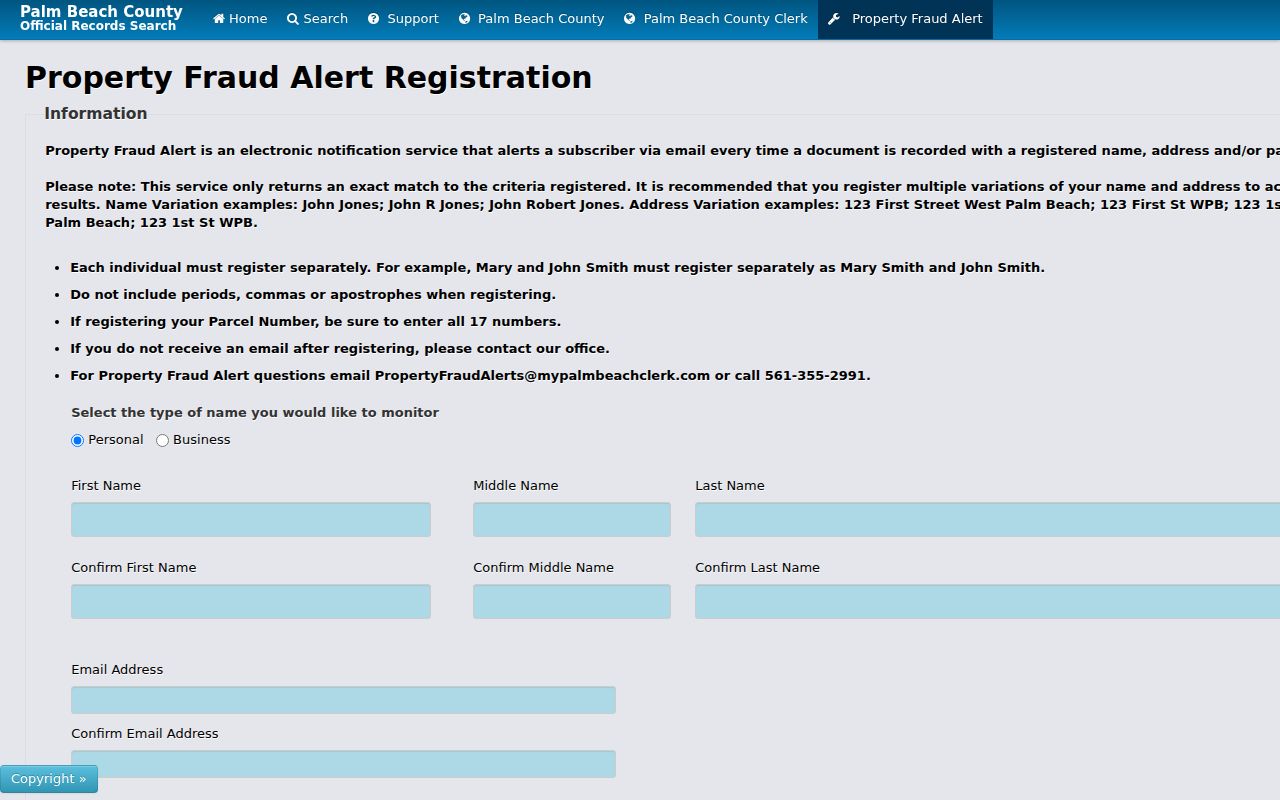
Task: Click the Support question-mark icon
Action: coord(374,19)
